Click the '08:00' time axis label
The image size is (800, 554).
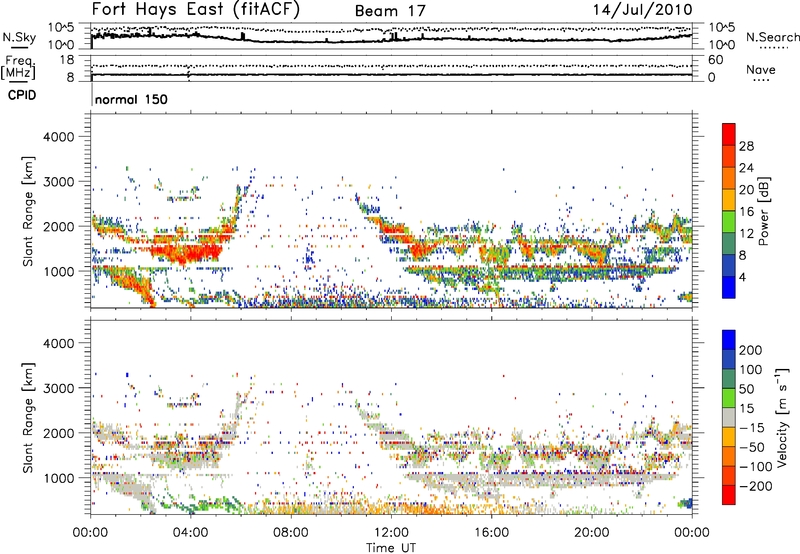tap(291, 533)
